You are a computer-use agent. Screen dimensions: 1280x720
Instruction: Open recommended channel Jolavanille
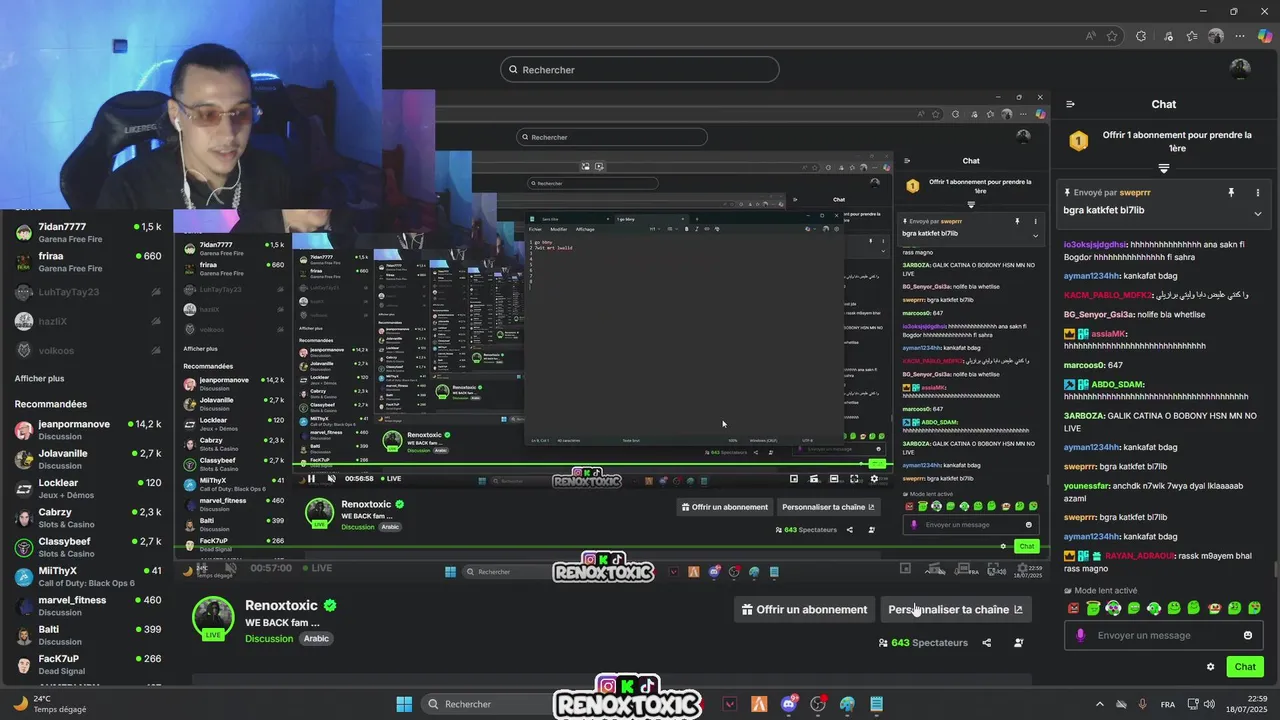pyautogui.click(x=87, y=459)
